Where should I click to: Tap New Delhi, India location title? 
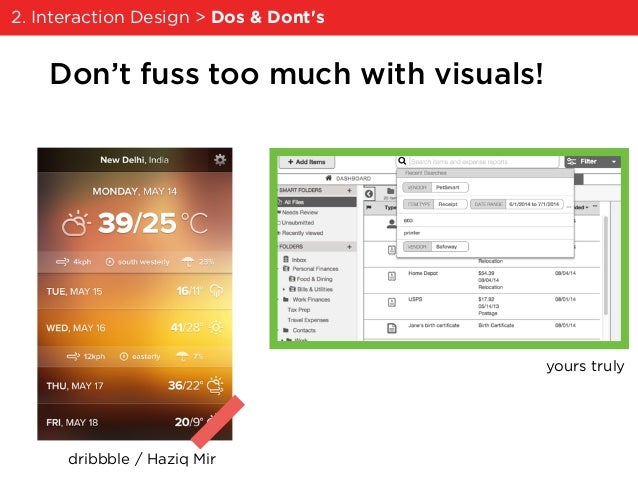tap(134, 160)
